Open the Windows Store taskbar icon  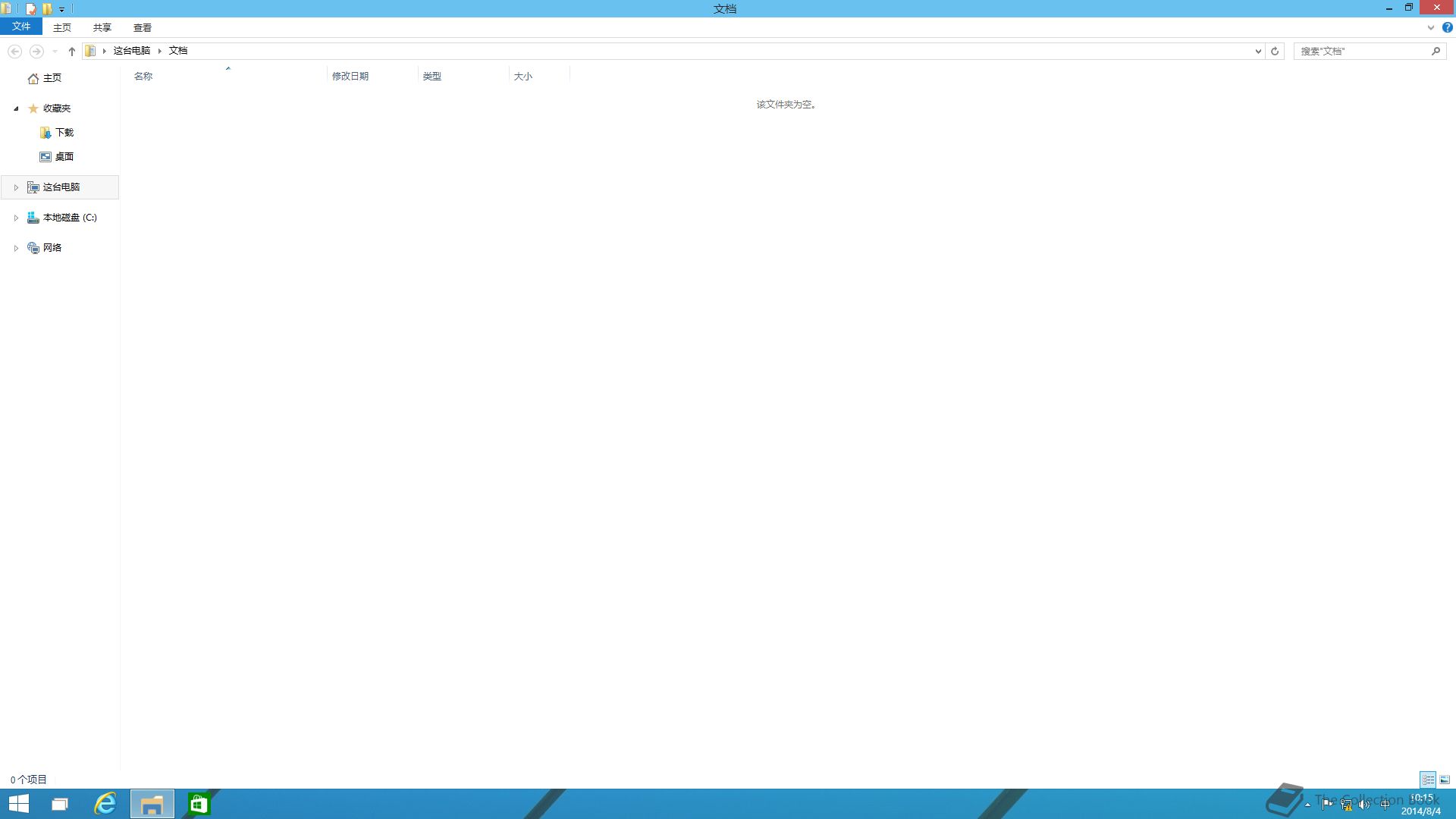click(199, 804)
